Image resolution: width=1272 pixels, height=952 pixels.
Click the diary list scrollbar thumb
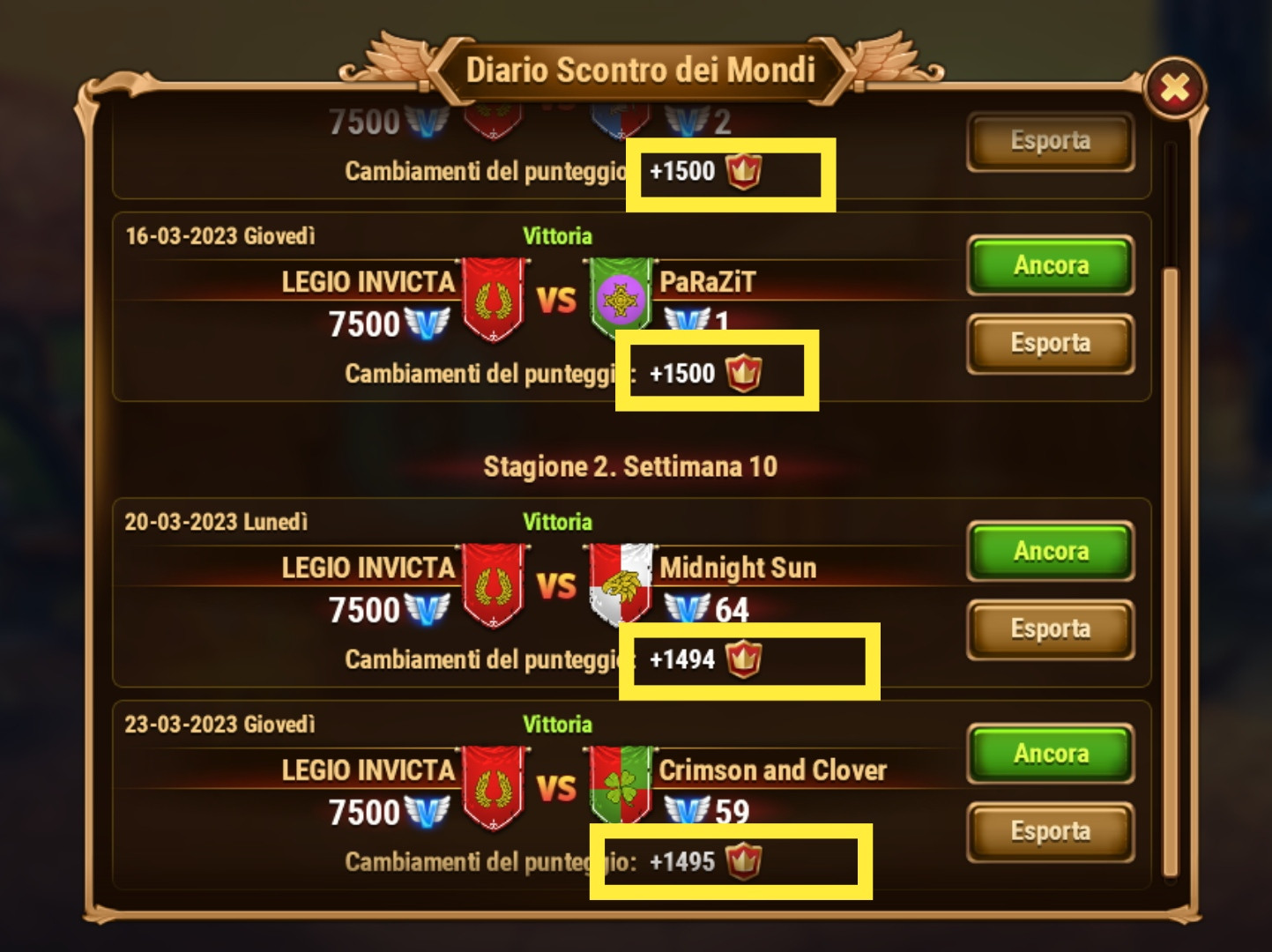tap(1171, 572)
